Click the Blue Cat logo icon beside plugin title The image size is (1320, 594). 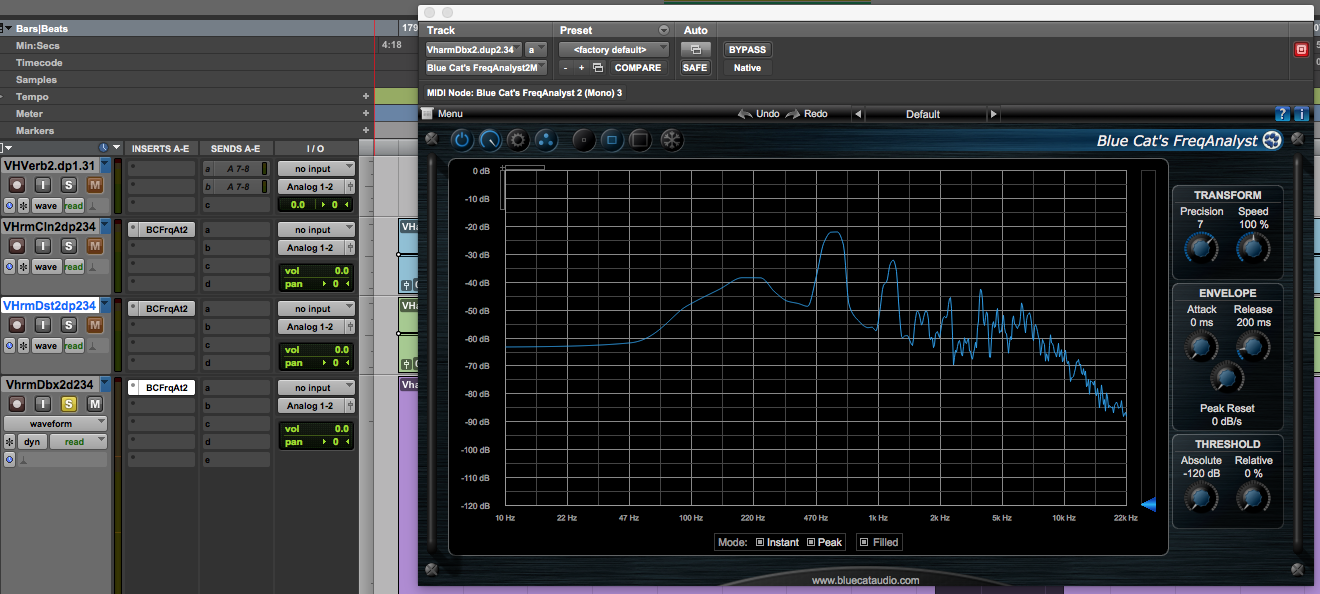(1272, 141)
